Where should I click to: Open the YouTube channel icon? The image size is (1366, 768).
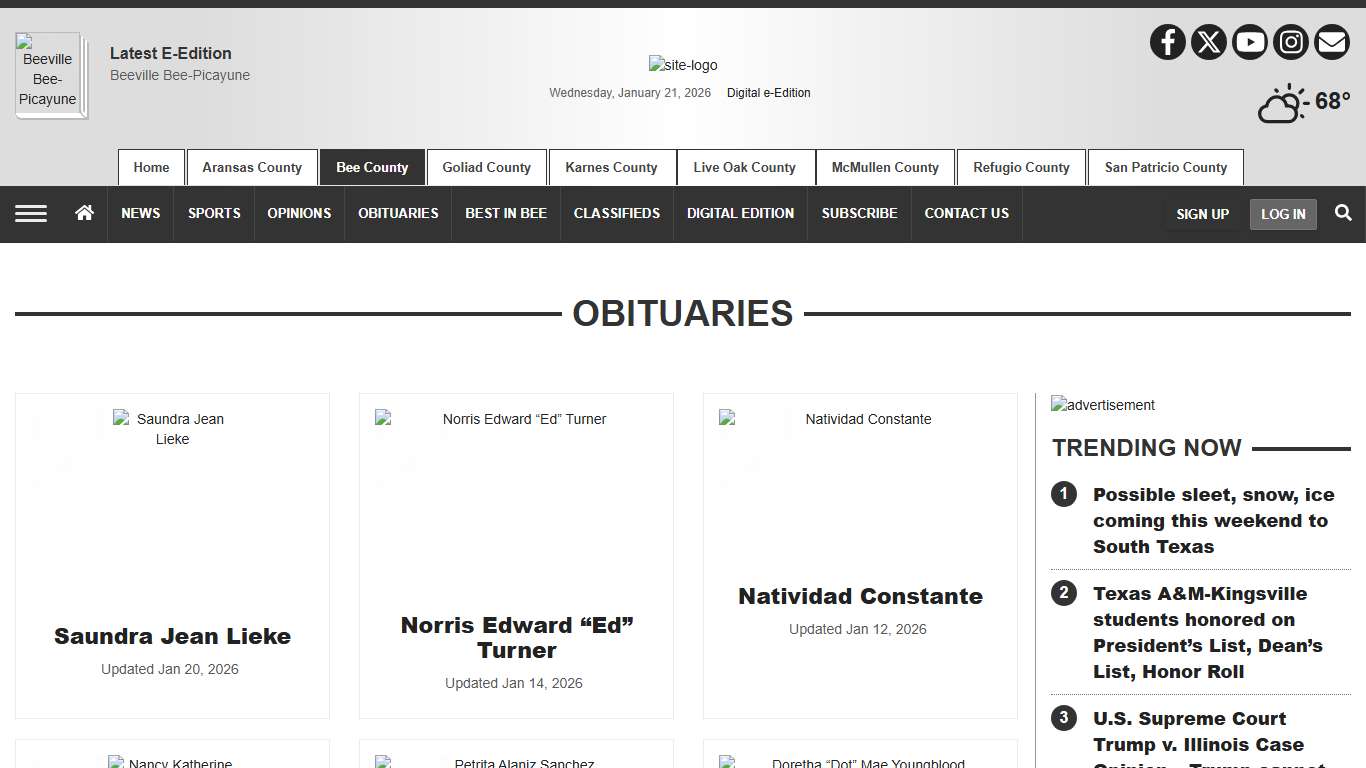1249,42
